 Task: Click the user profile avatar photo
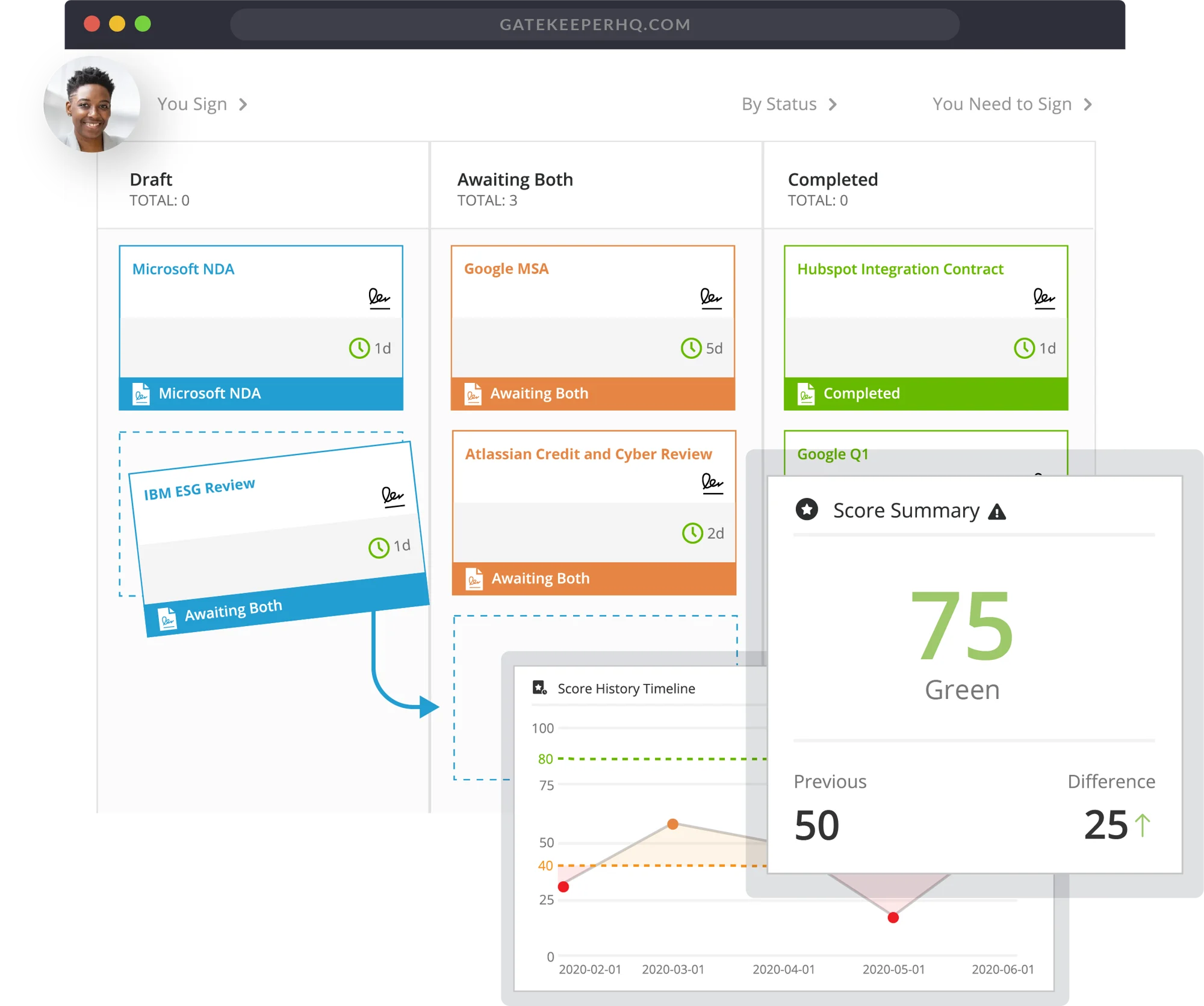(92, 104)
